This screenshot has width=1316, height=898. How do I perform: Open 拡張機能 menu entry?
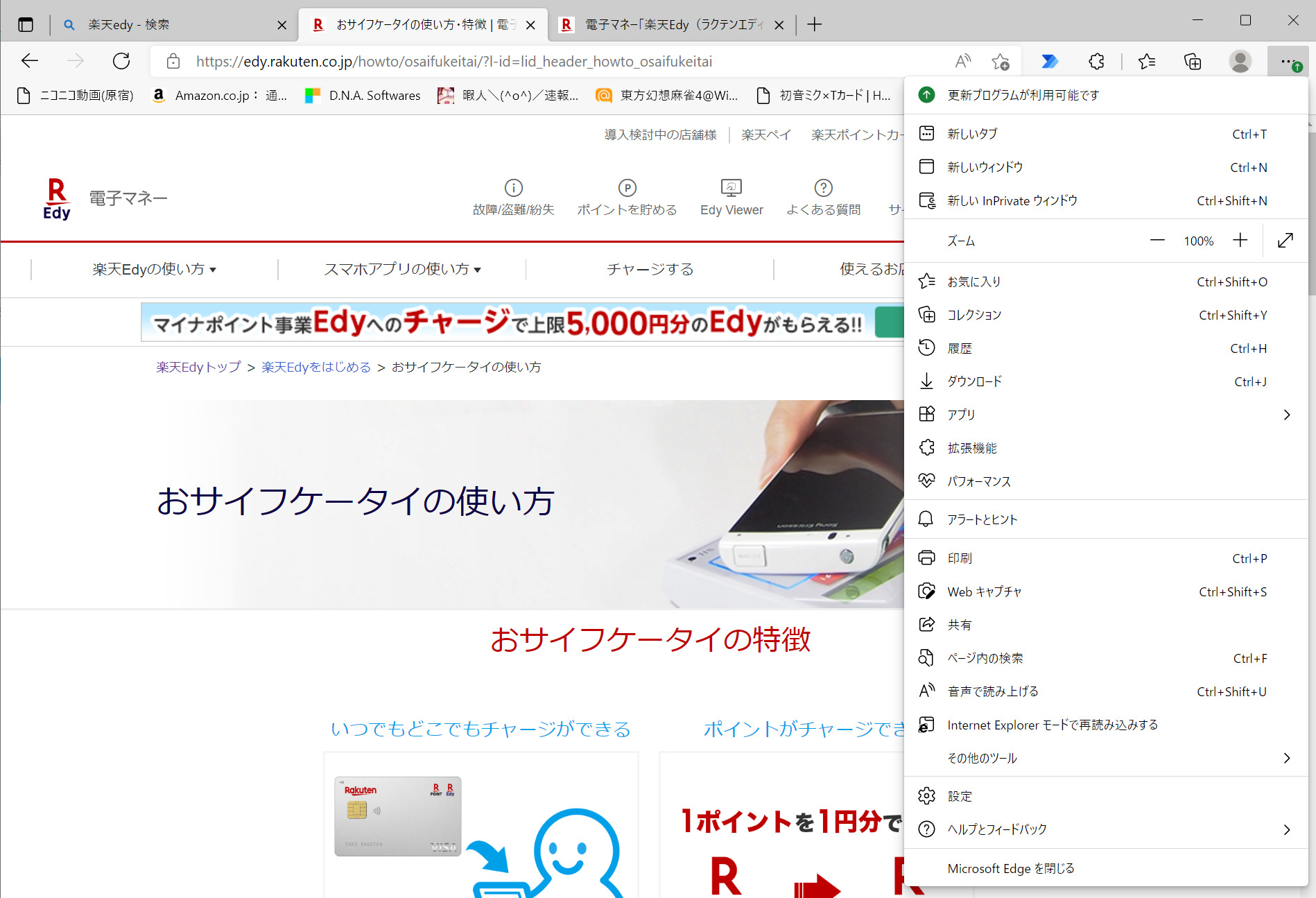point(1106,448)
